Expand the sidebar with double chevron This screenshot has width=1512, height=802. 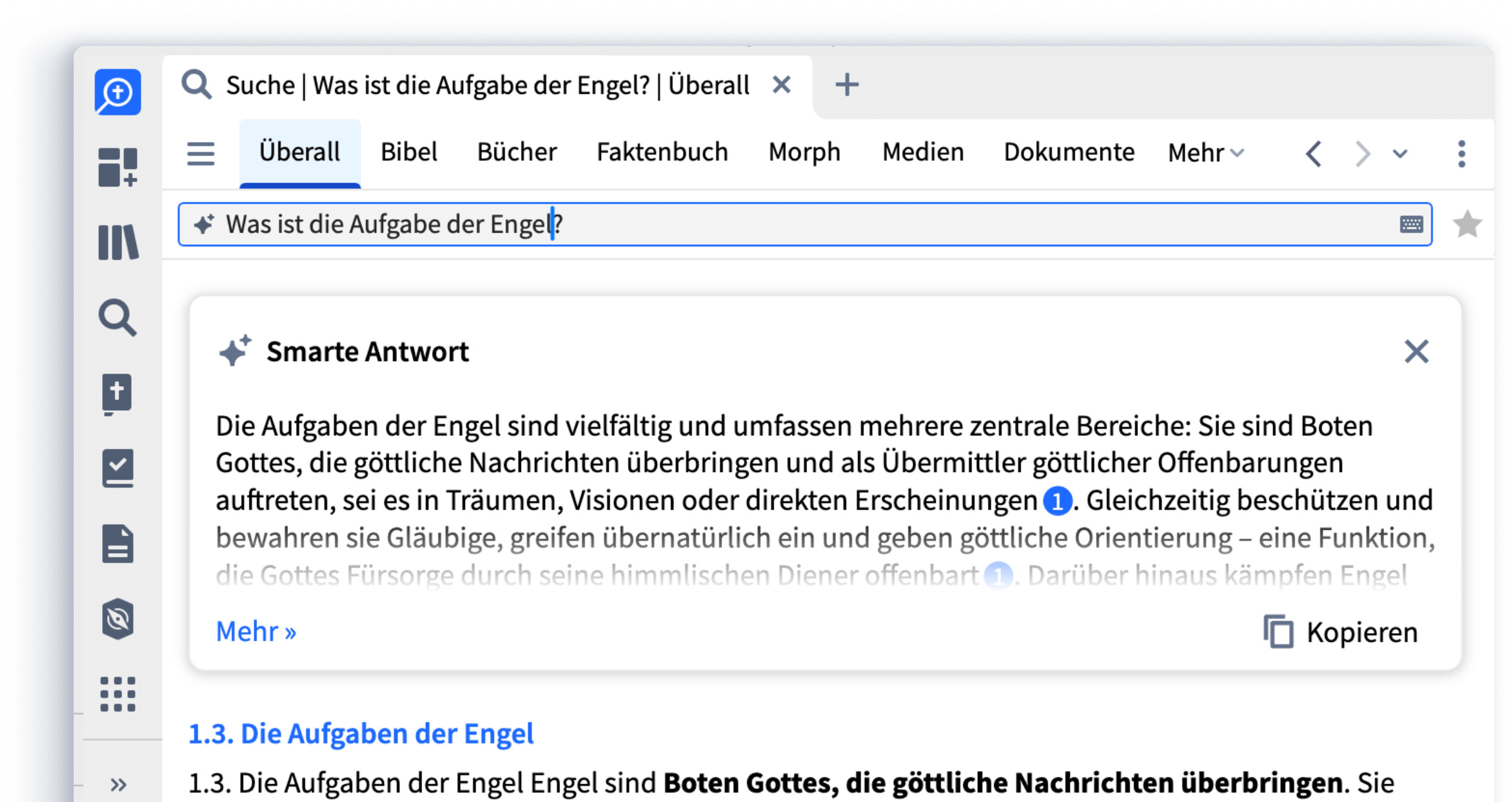(x=118, y=784)
